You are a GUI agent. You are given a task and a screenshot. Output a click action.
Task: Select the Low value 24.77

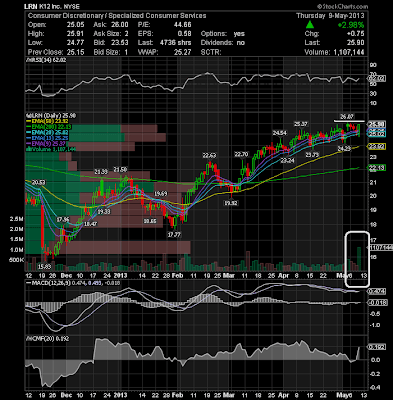[x=75, y=43]
